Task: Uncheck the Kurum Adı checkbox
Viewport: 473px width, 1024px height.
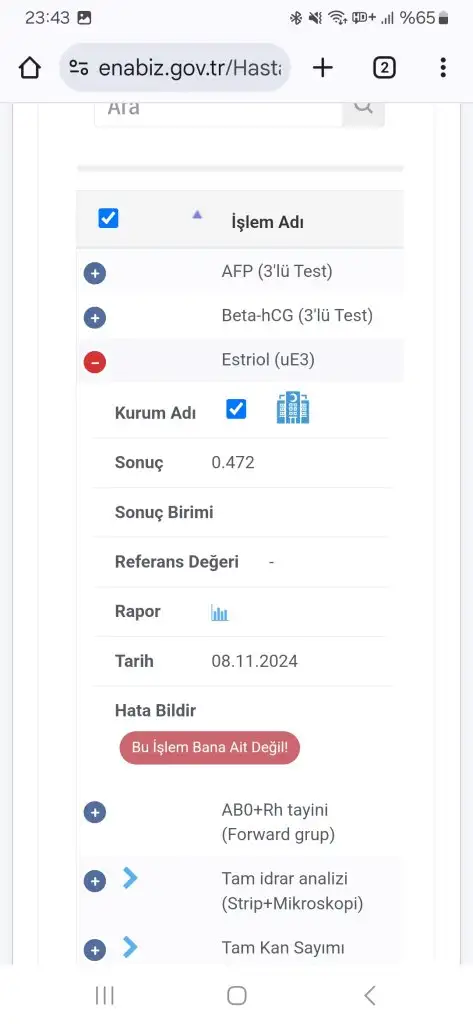Action: pos(236,409)
